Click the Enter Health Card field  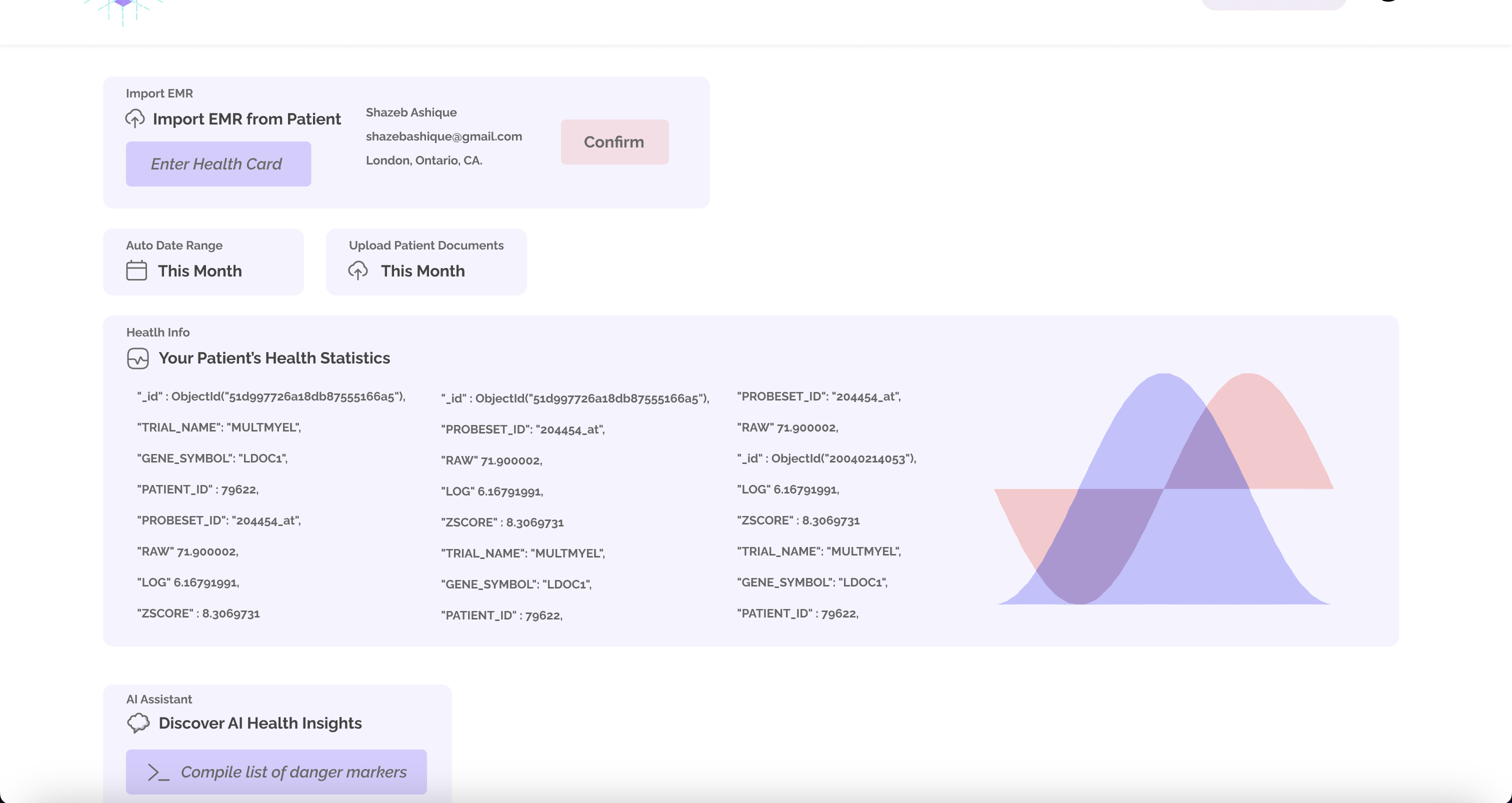(218, 164)
